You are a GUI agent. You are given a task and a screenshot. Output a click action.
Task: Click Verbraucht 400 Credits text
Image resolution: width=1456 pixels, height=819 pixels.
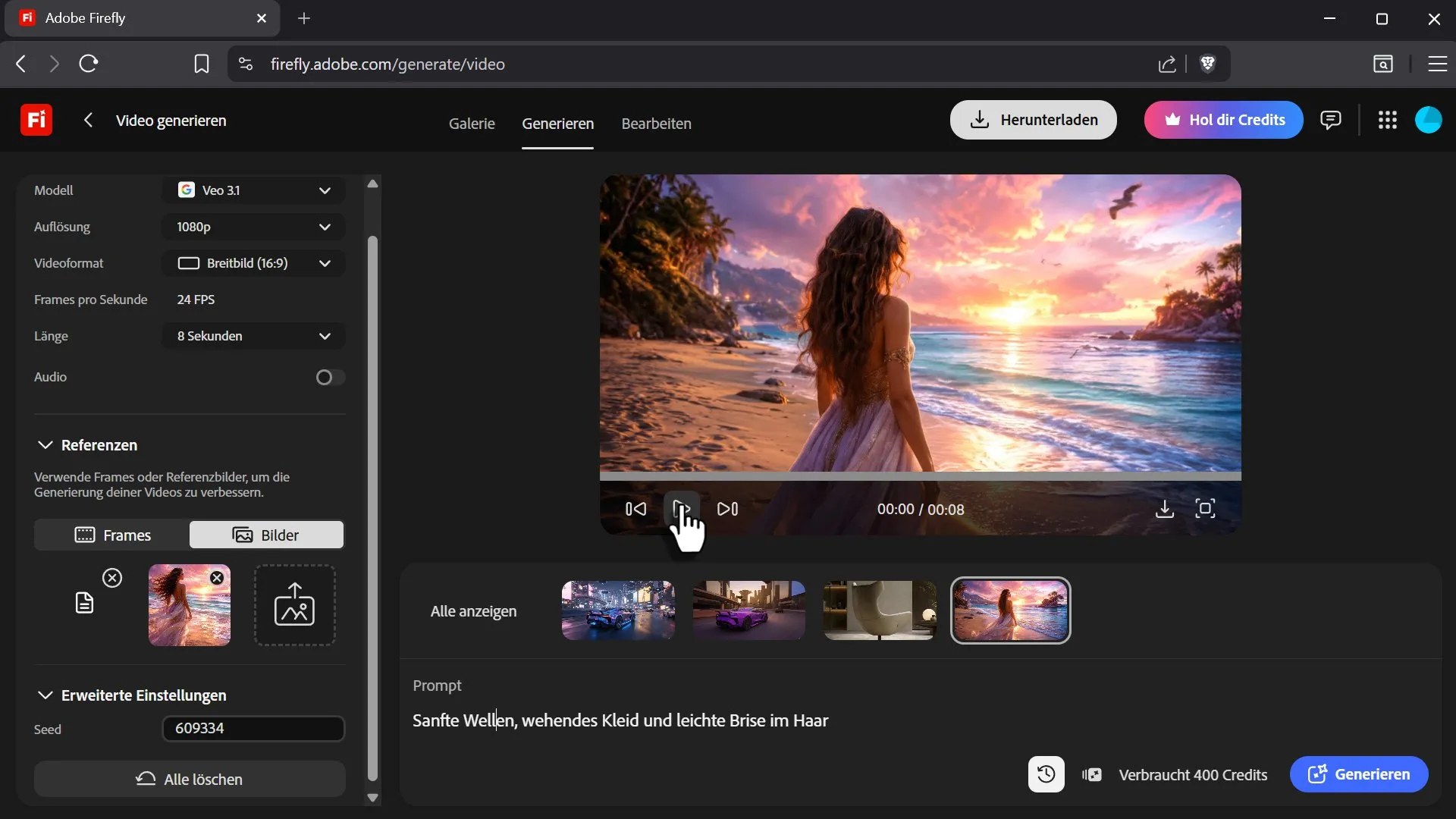(x=1193, y=774)
